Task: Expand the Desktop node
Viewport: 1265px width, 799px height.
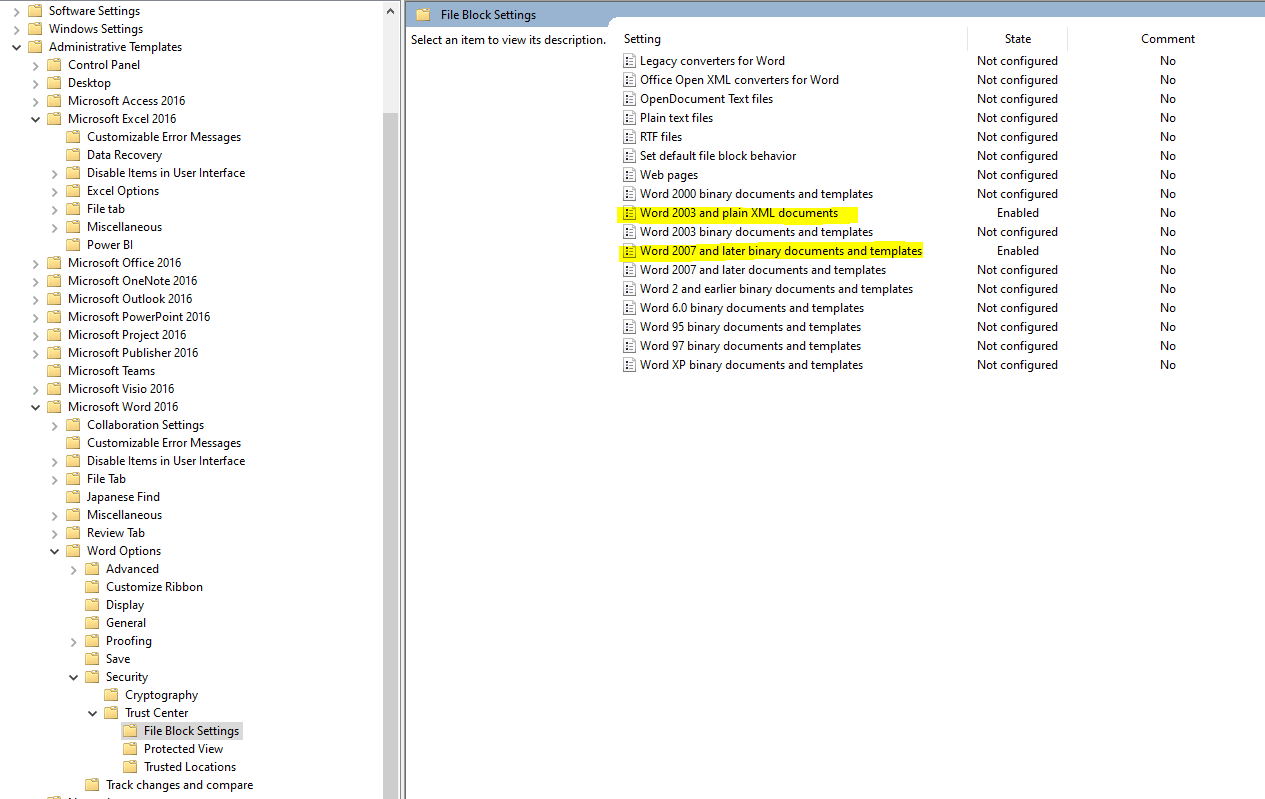Action: (35, 83)
